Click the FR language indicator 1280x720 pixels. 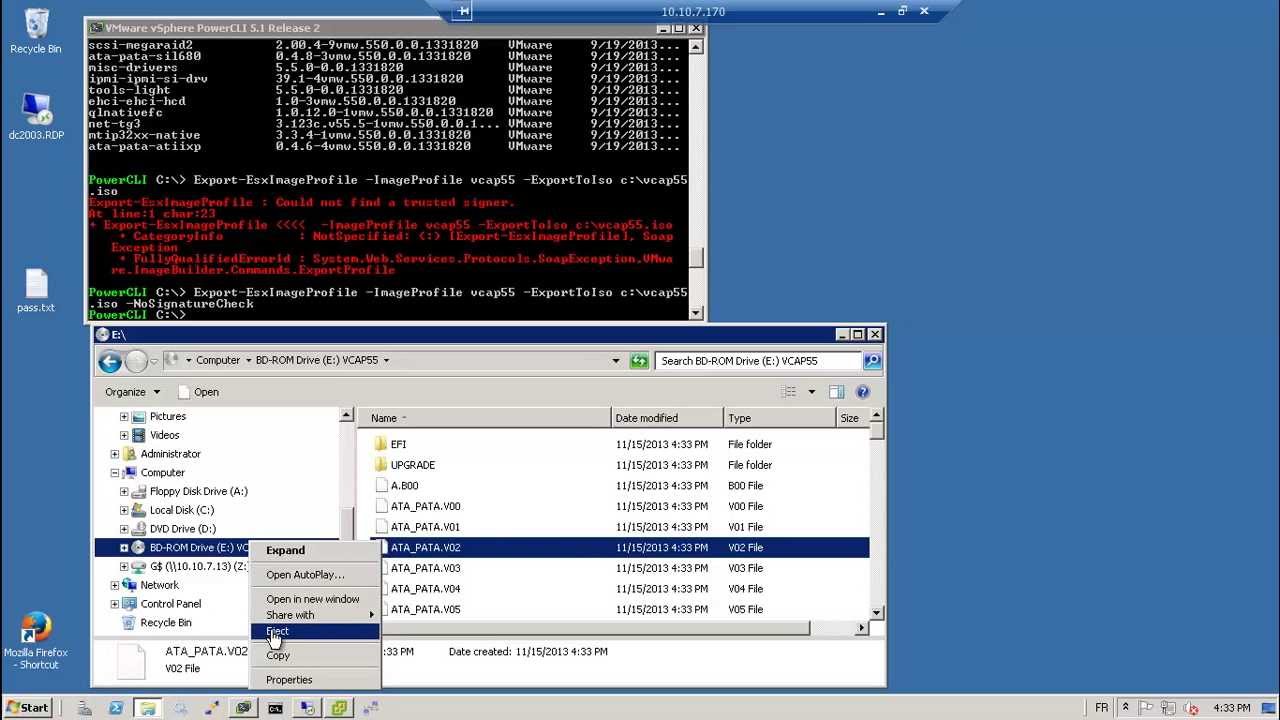click(x=1101, y=708)
